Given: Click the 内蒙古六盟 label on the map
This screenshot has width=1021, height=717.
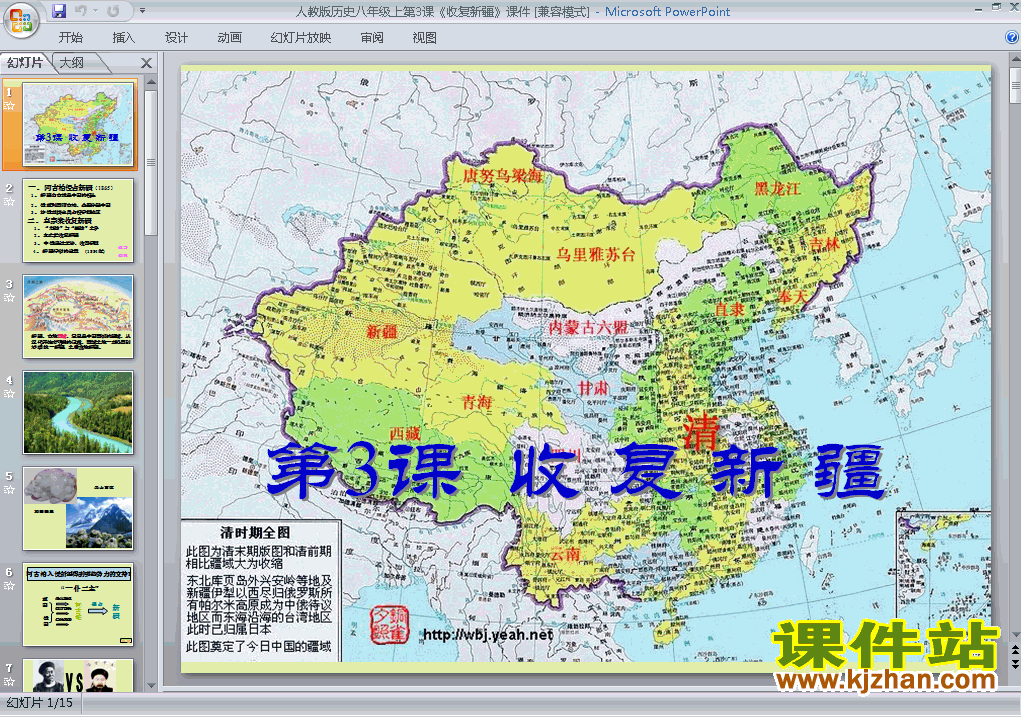Looking at the screenshot, I should coord(588,327).
